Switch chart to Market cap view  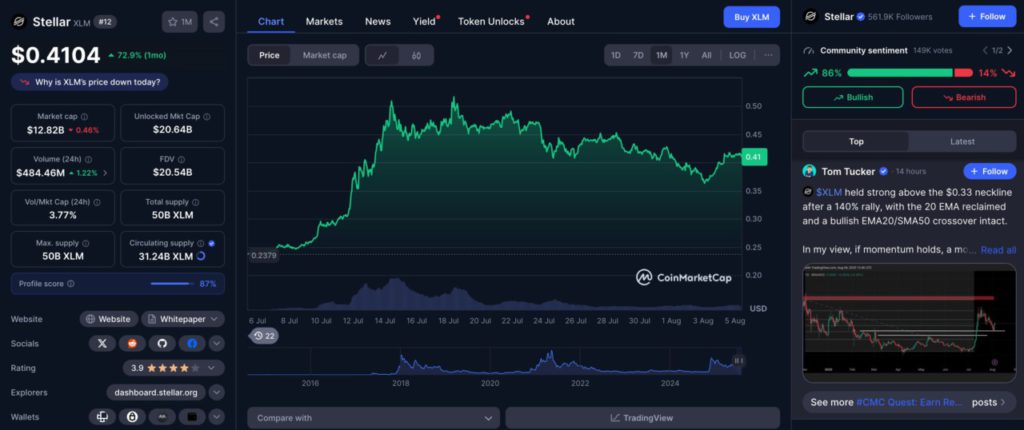324,55
